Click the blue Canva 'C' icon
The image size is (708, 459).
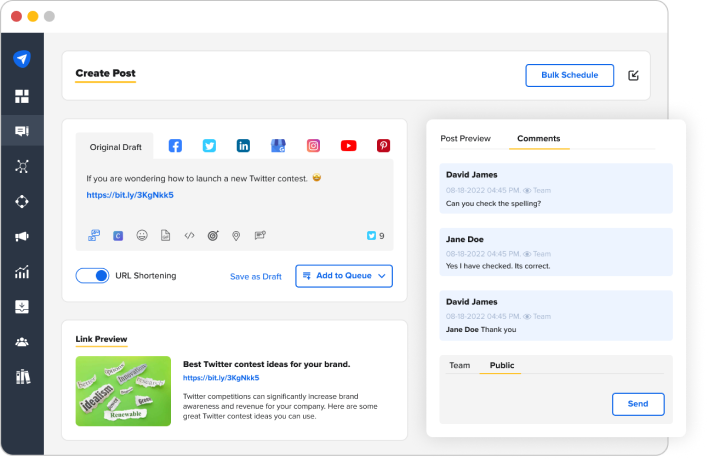(x=118, y=236)
